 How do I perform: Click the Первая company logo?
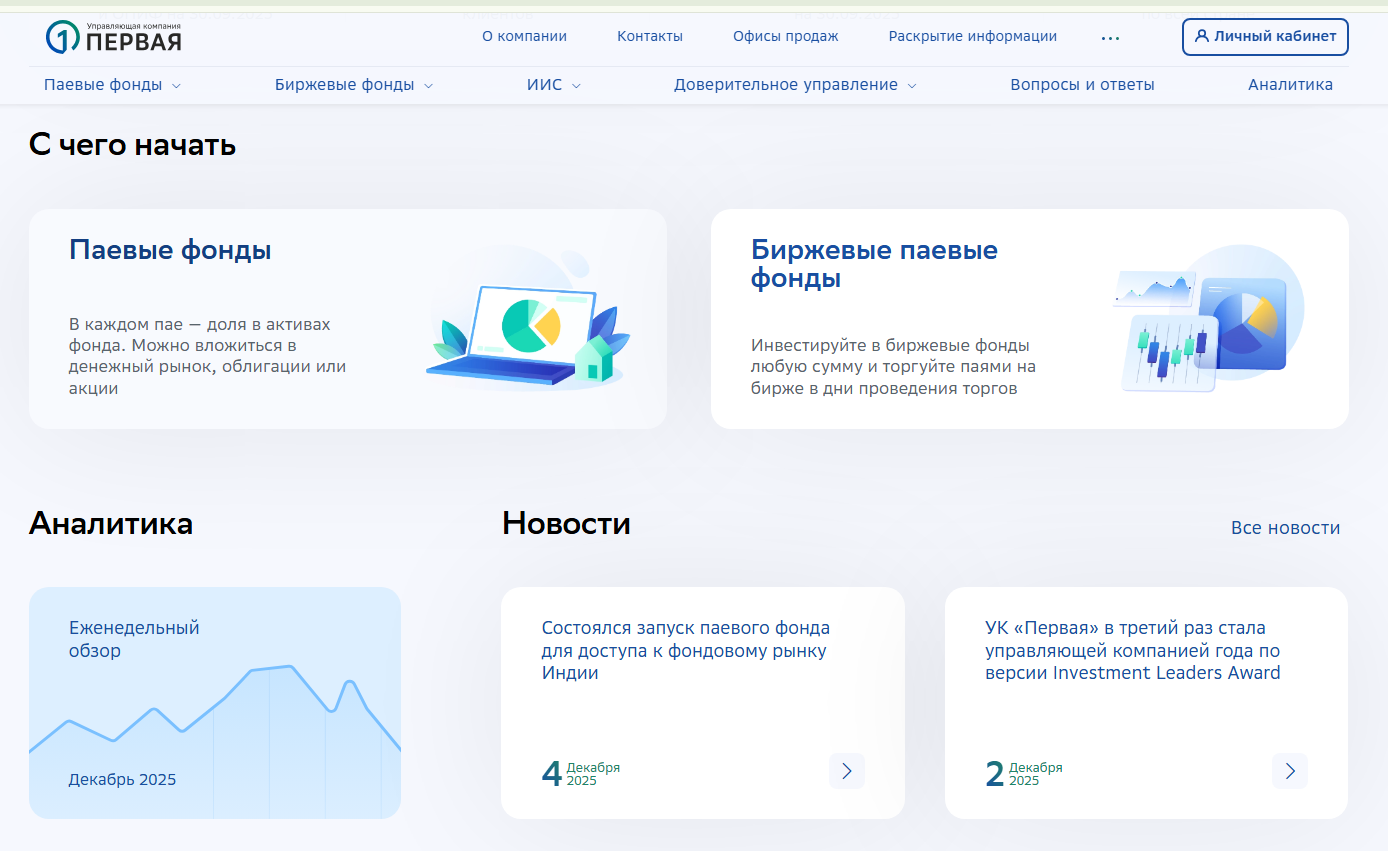point(113,37)
